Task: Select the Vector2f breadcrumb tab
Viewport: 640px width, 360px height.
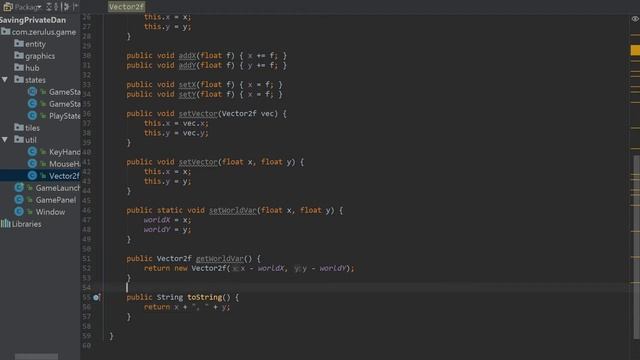Action: [126, 7]
